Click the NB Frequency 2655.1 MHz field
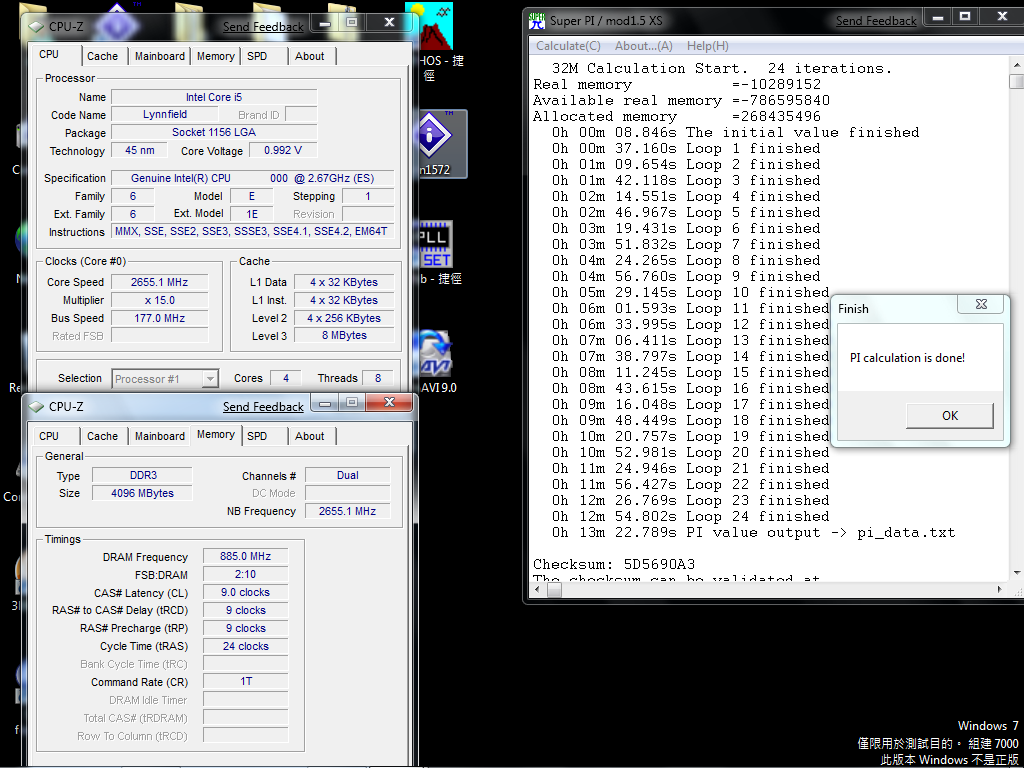Image resolution: width=1024 pixels, height=768 pixels. [347, 511]
